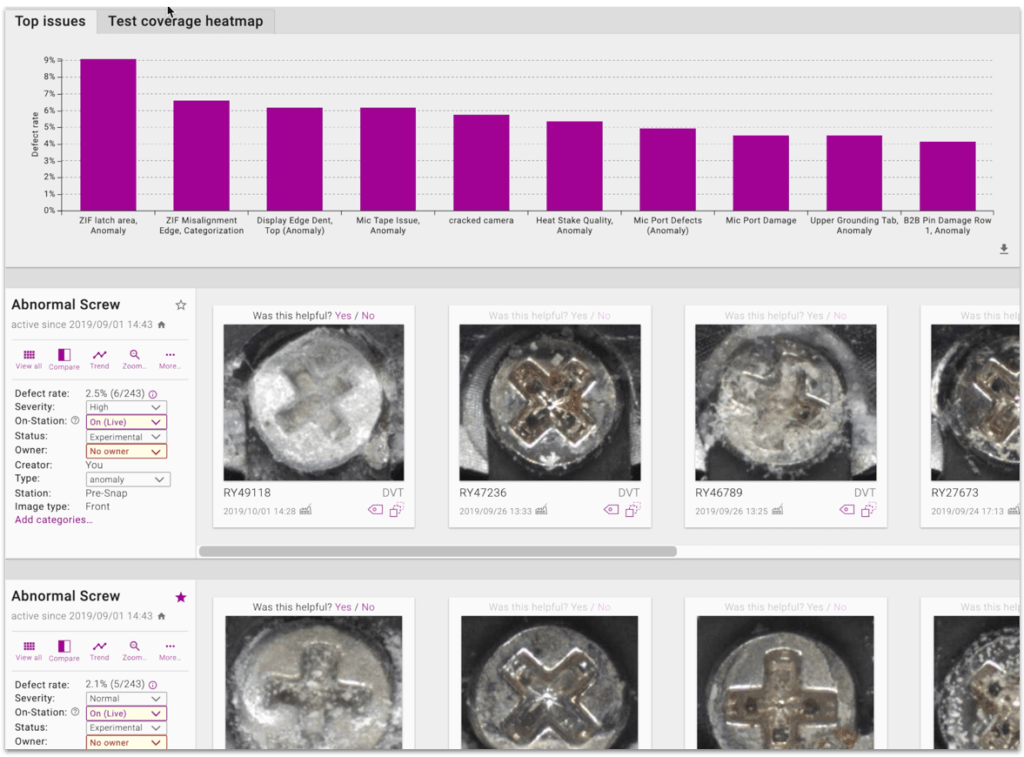The image size is (1024, 757).
Task: Open first panel On-Station dropdown
Action: pos(126,422)
